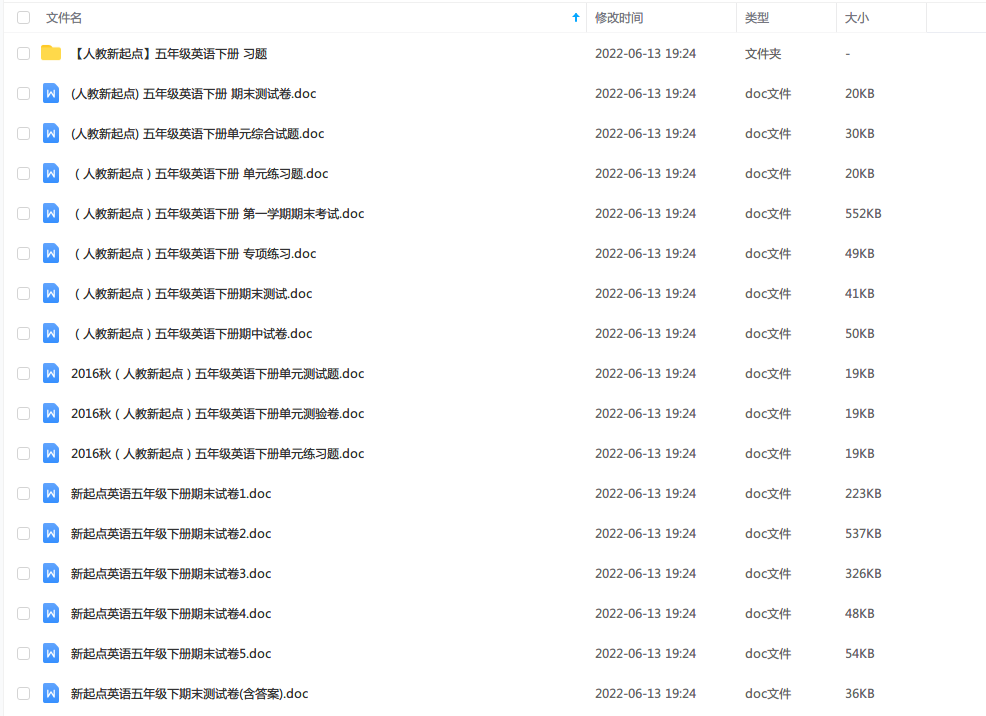Open 新起点英语五年级下册期末试卷2.doc
The height and width of the screenshot is (716, 986).
click(170, 533)
